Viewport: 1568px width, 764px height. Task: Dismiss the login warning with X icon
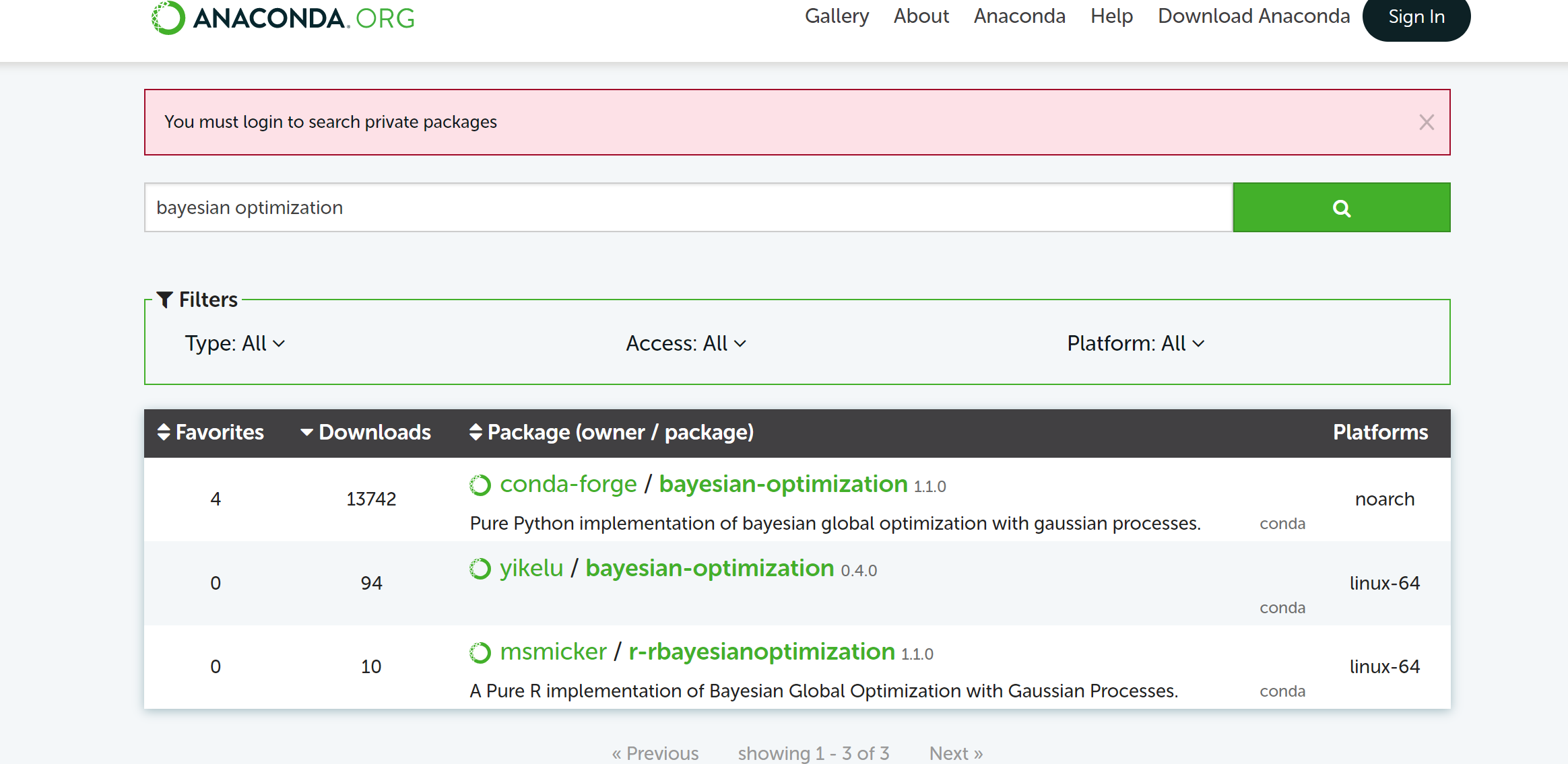[x=1426, y=123]
